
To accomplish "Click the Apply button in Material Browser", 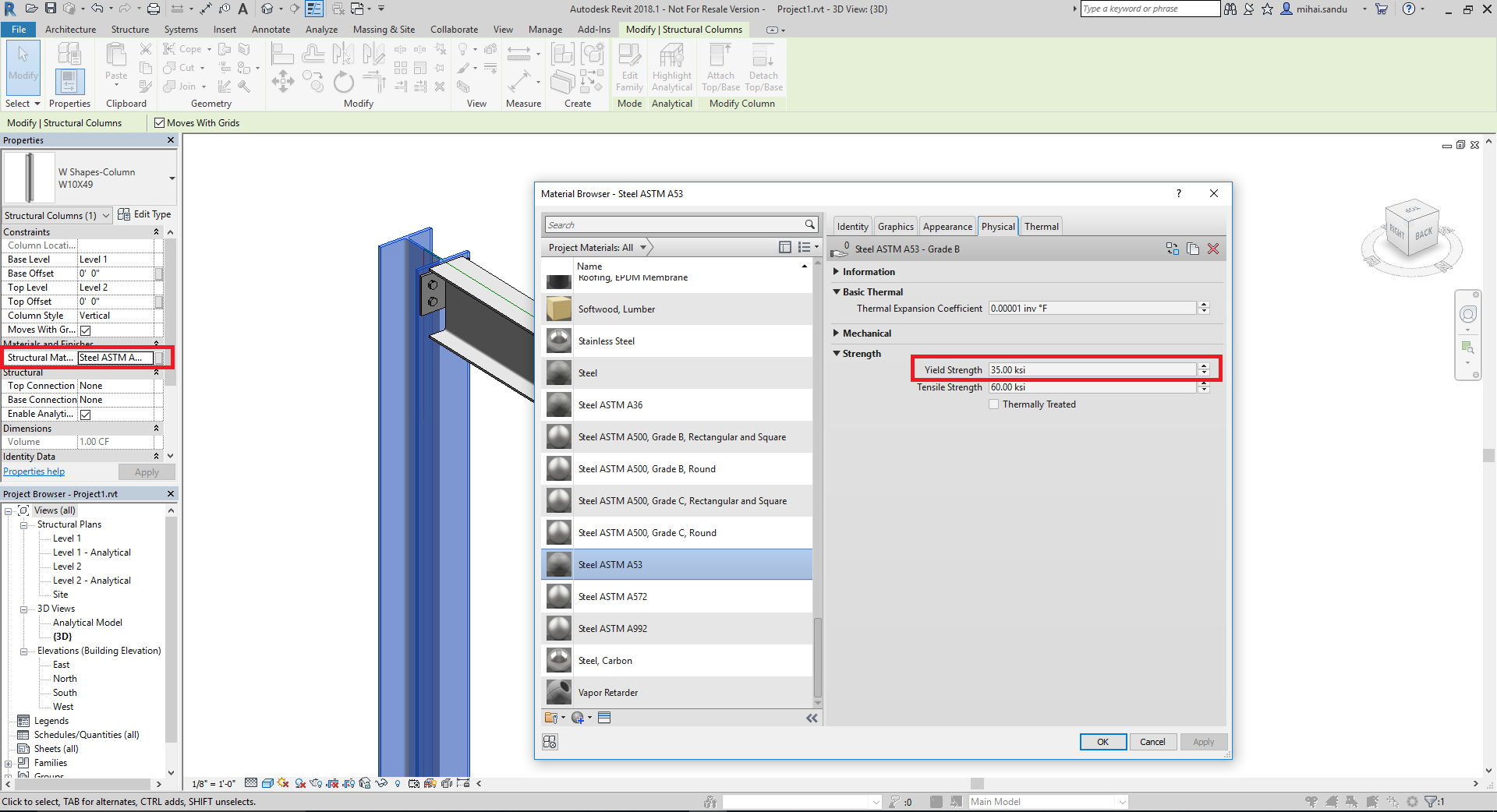I will (x=1203, y=742).
